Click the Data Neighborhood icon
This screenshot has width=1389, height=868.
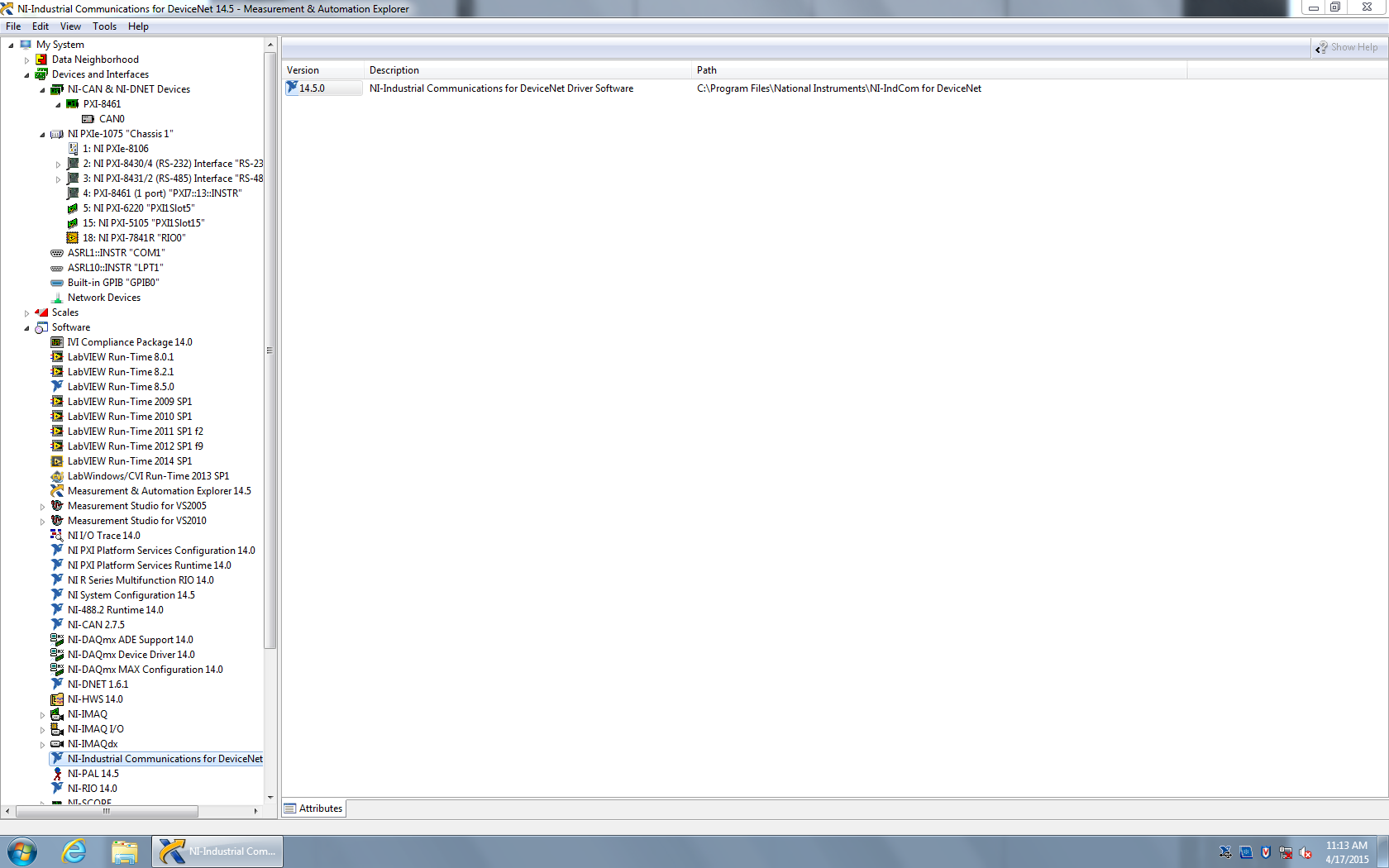click(41, 60)
